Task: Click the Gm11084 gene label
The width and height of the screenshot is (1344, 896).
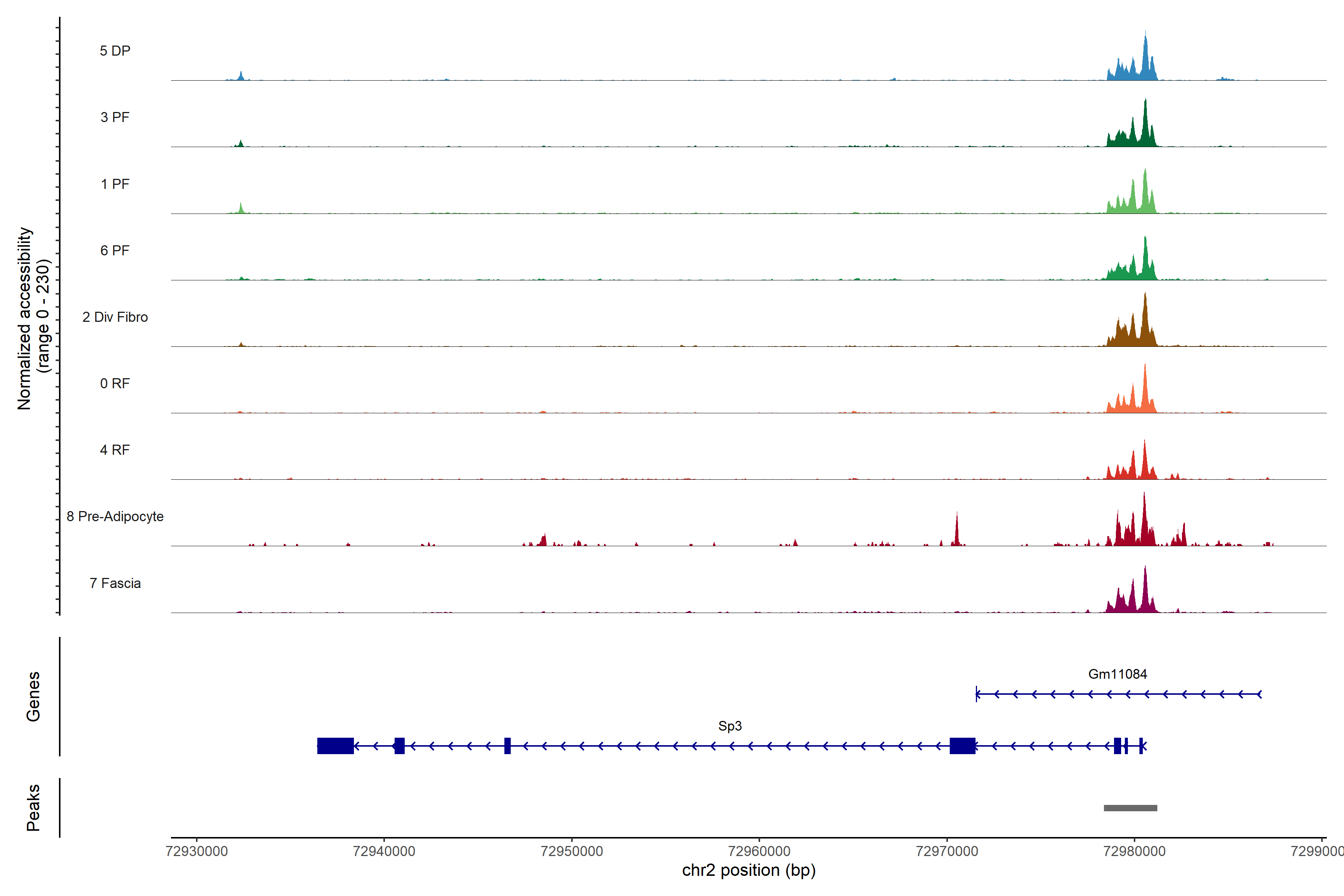Action: 1117,674
